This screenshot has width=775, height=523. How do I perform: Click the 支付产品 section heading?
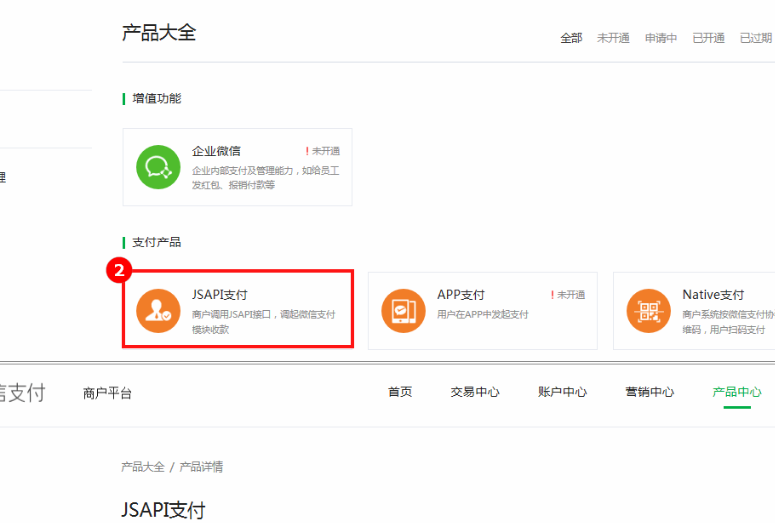[x=157, y=242]
